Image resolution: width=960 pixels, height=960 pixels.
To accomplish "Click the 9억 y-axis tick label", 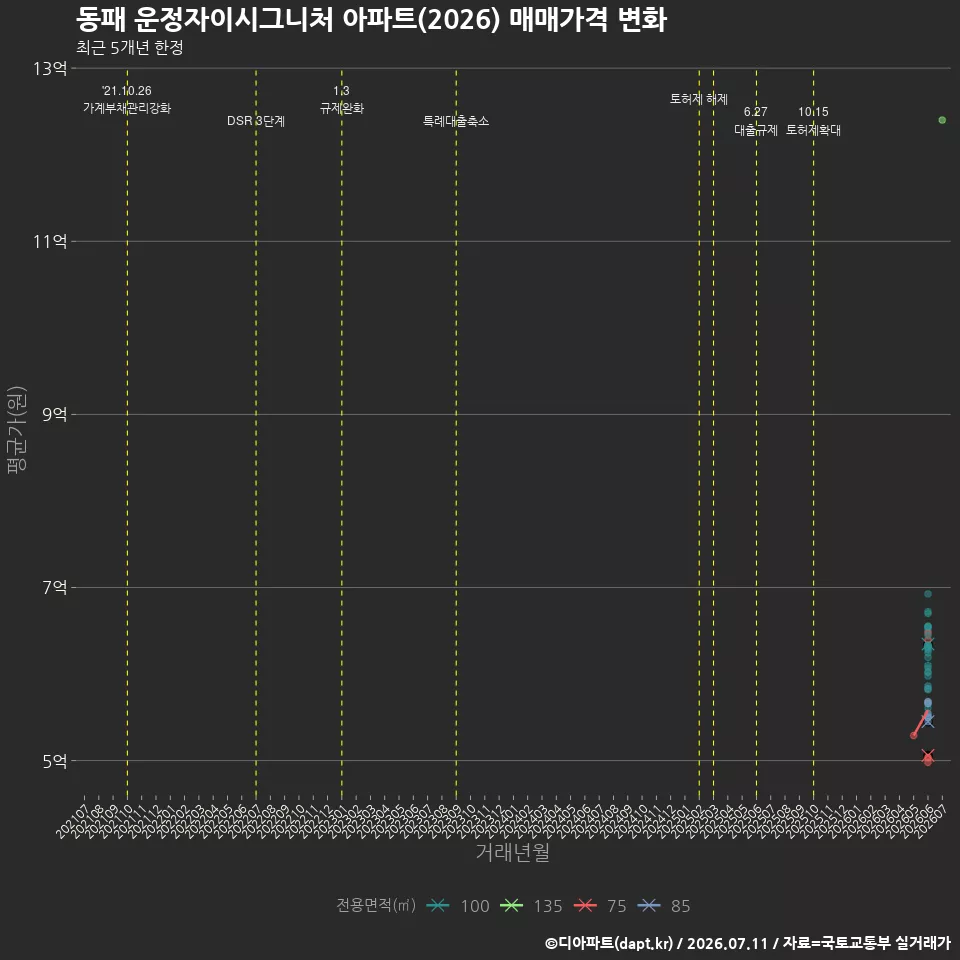I will coord(54,414).
